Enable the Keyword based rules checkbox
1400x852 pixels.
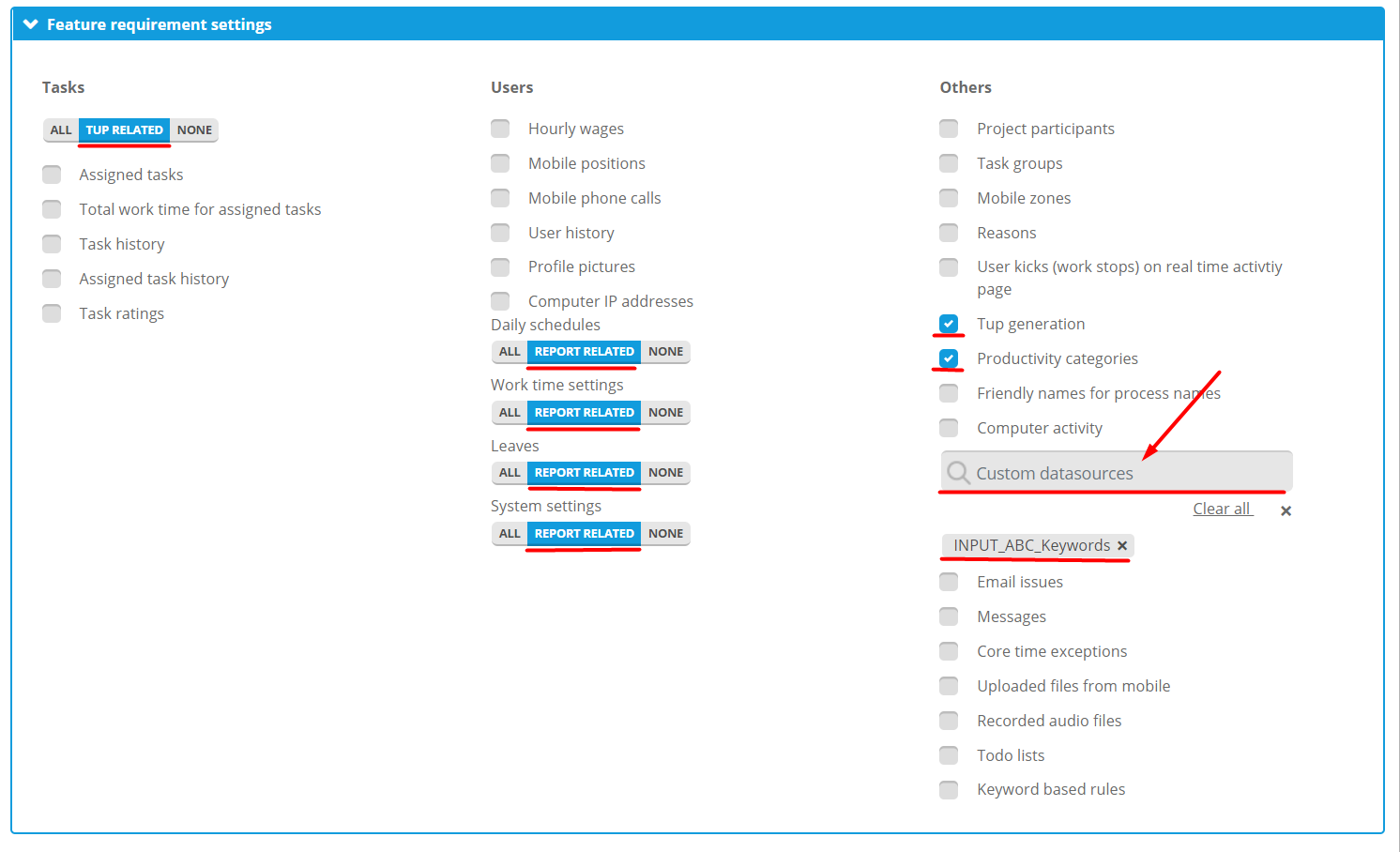coord(949,789)
